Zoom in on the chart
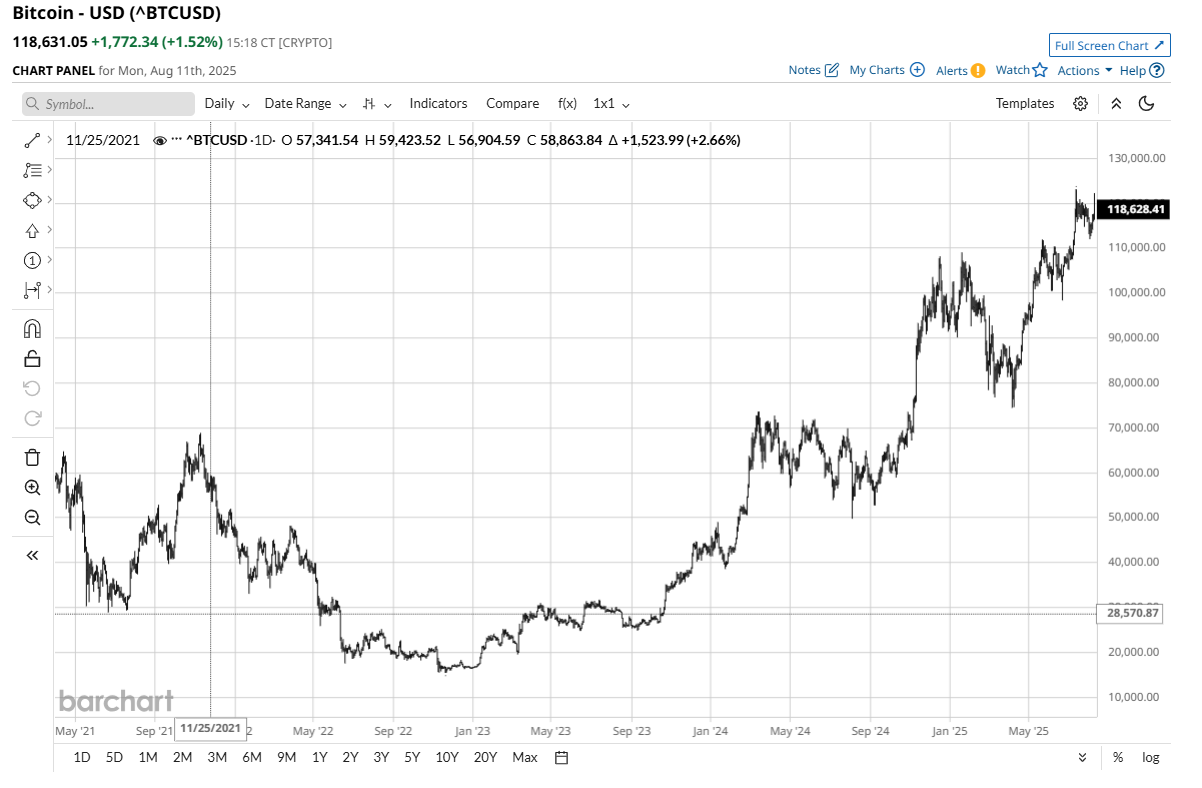 32,487
